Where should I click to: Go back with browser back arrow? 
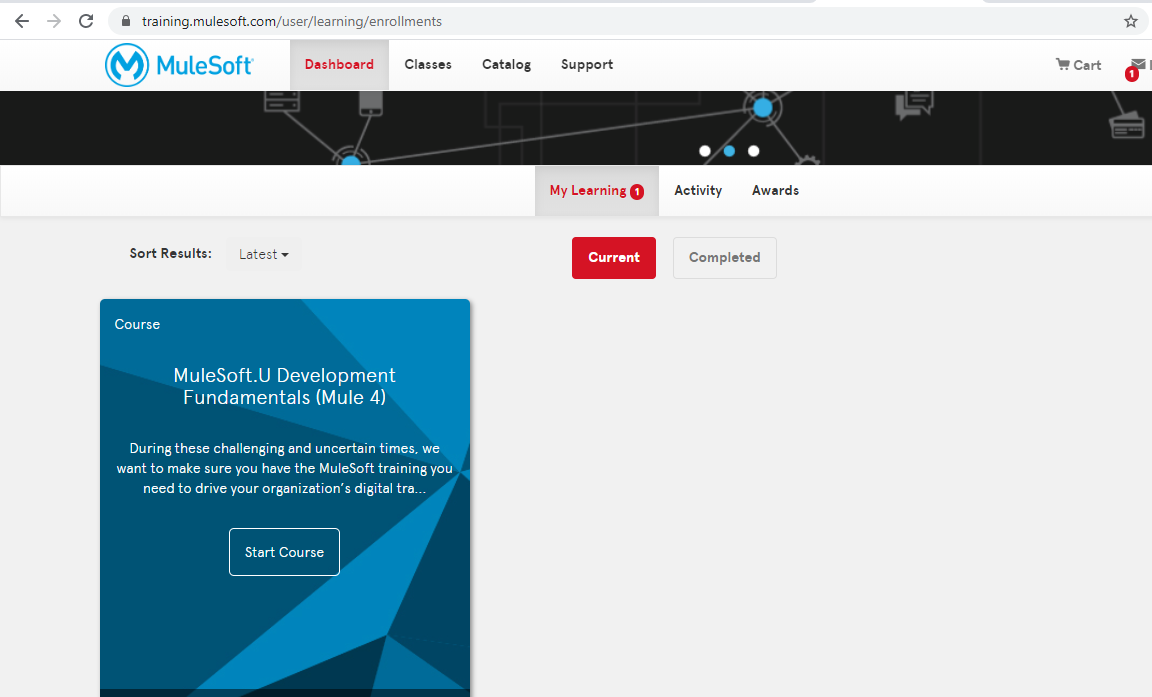click(21, 21)
